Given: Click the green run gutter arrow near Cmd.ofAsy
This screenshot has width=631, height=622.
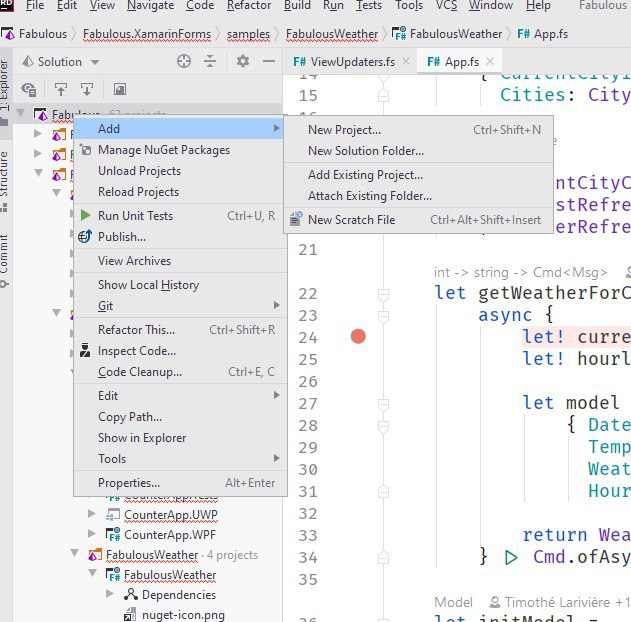Looking at the screenshot, I should tap(511, 557).
